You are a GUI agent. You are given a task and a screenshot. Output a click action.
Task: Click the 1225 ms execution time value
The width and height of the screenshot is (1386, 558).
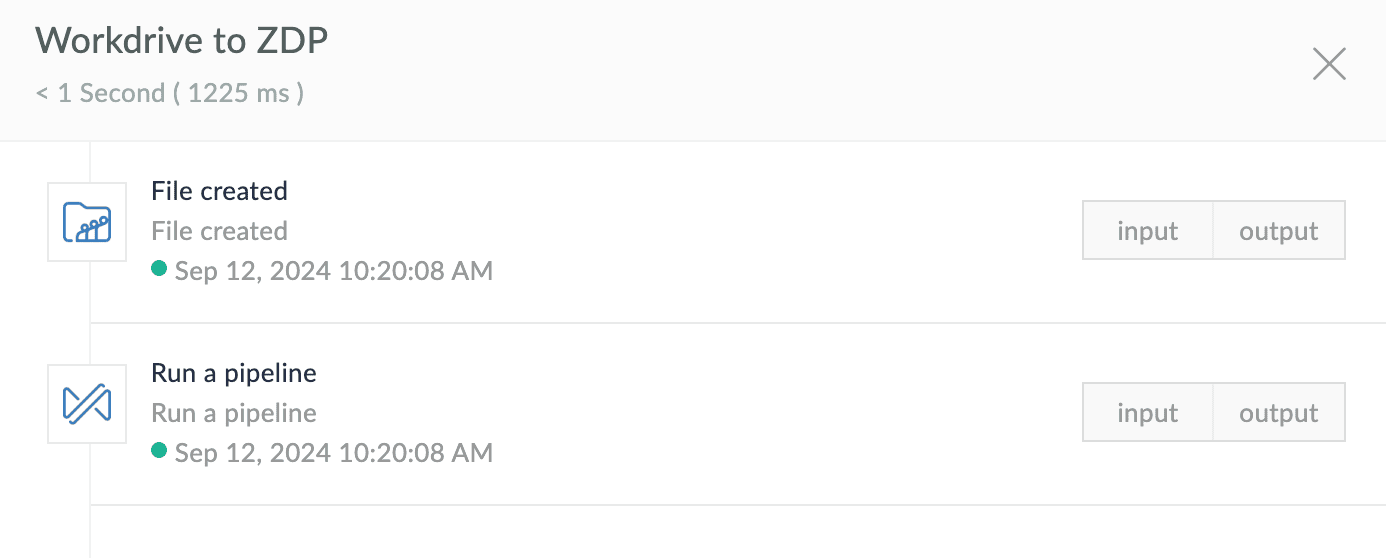pos(238,93)
